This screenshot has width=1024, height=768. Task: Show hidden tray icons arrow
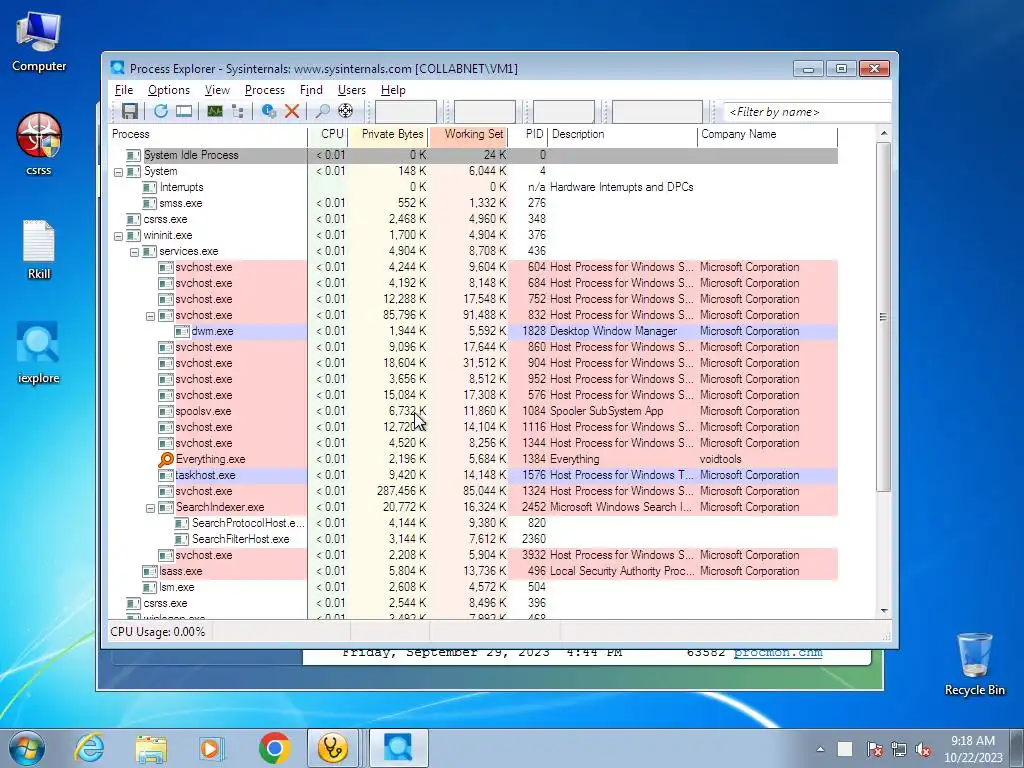821,749
